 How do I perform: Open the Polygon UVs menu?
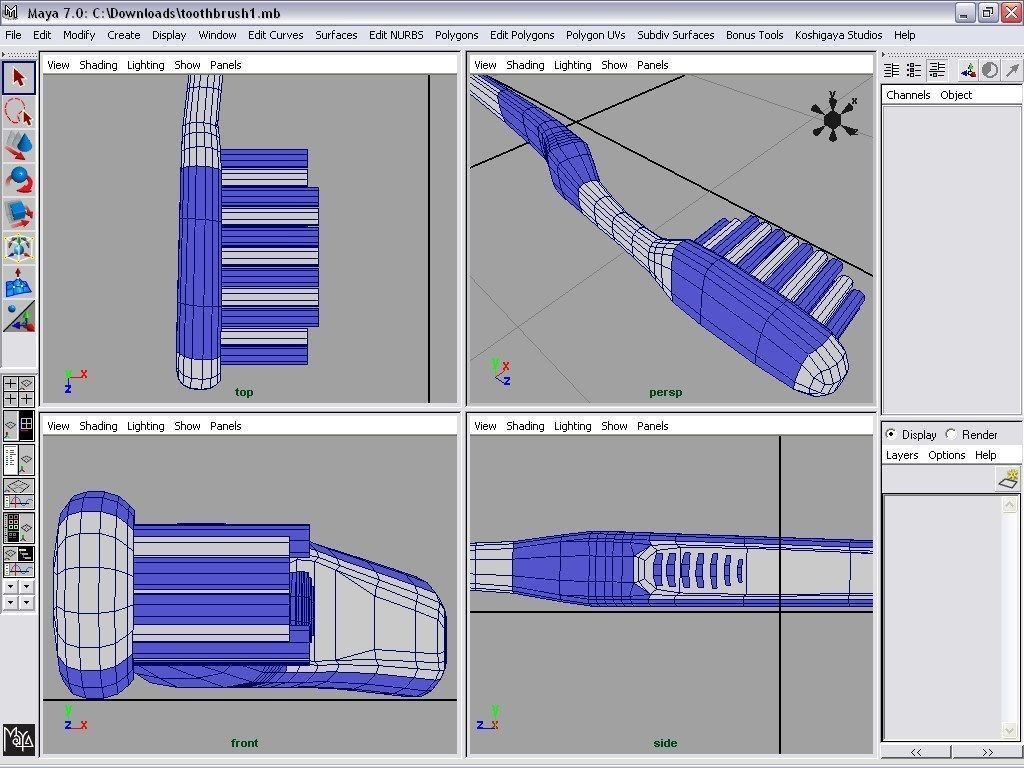(x=595, y=35)
